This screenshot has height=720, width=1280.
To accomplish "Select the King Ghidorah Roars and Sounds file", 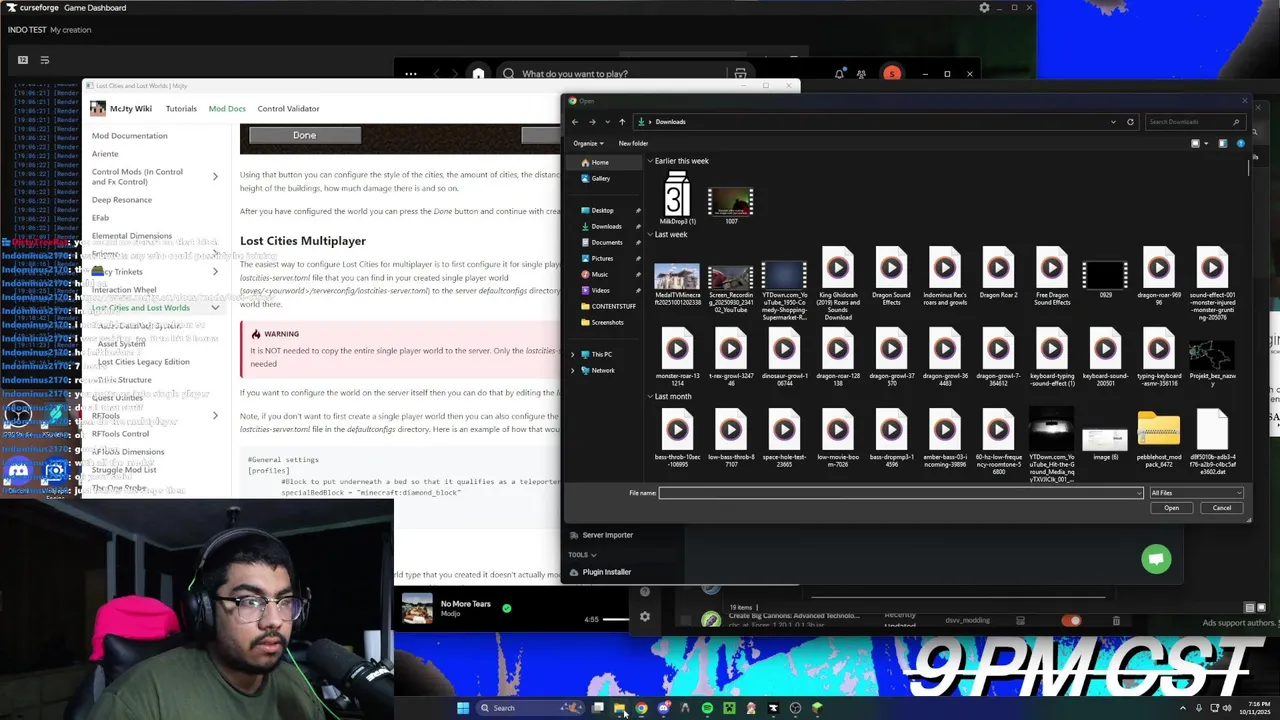I will (x=838, y=282).
